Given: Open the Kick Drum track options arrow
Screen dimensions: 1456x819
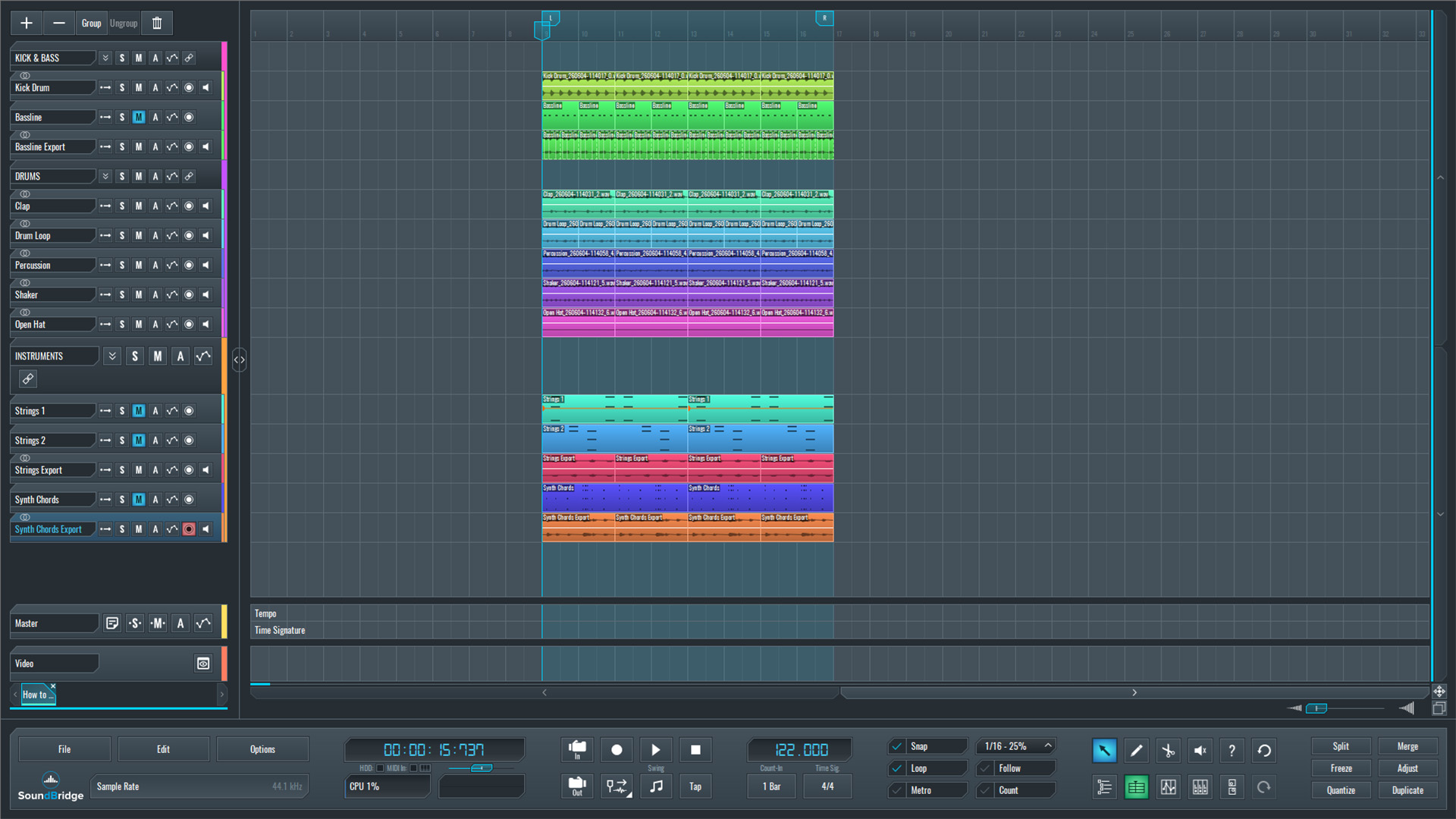Looking at the screenshot, I should pos(105,87).
